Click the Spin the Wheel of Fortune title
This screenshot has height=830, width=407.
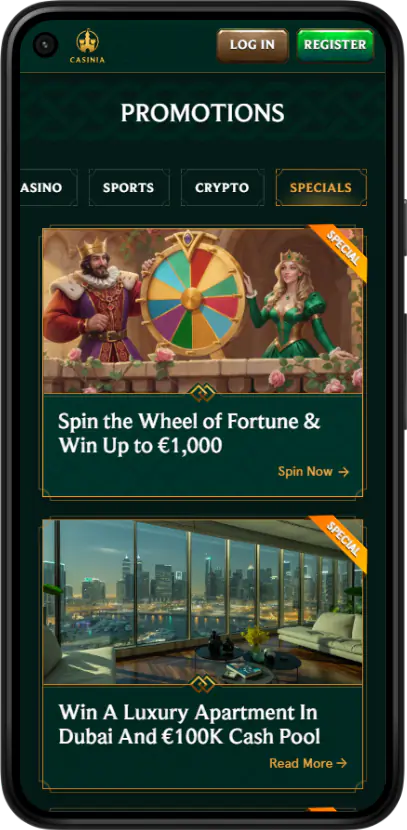click(189, 434)
